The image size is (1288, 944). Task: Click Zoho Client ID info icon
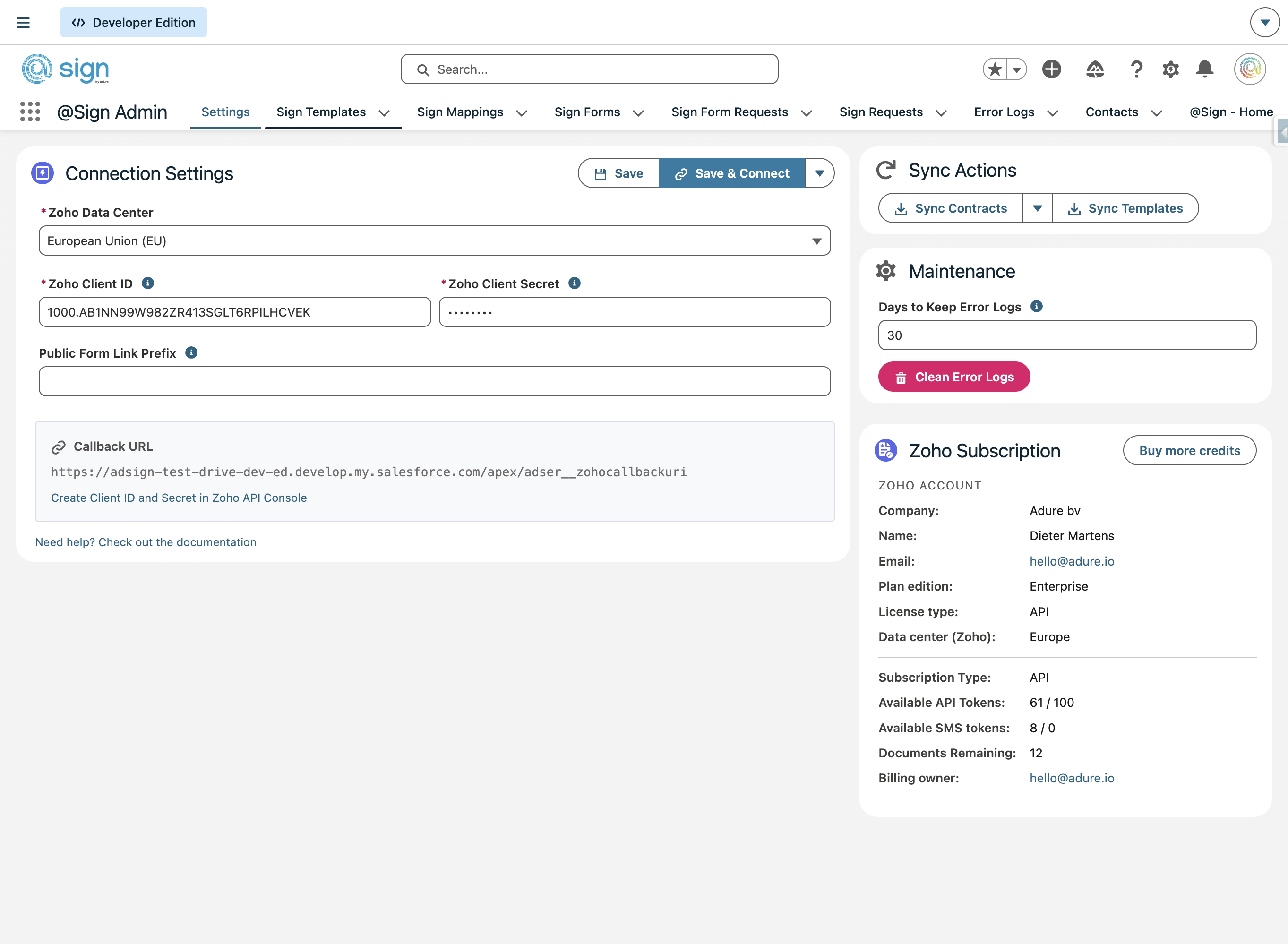point(147,283)
